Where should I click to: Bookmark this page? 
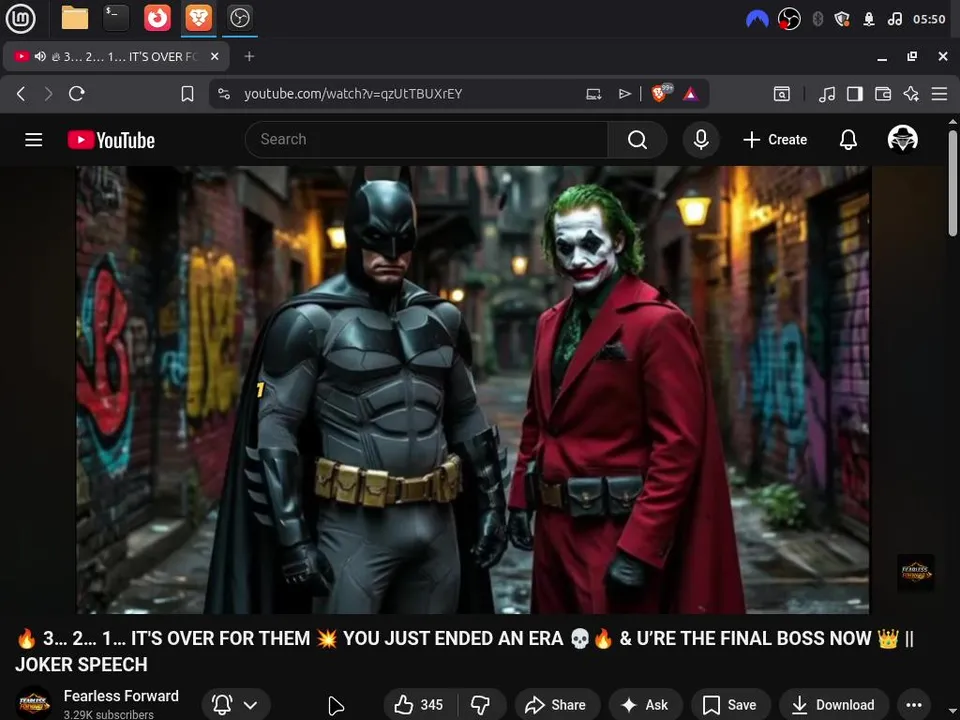[187, 94]
